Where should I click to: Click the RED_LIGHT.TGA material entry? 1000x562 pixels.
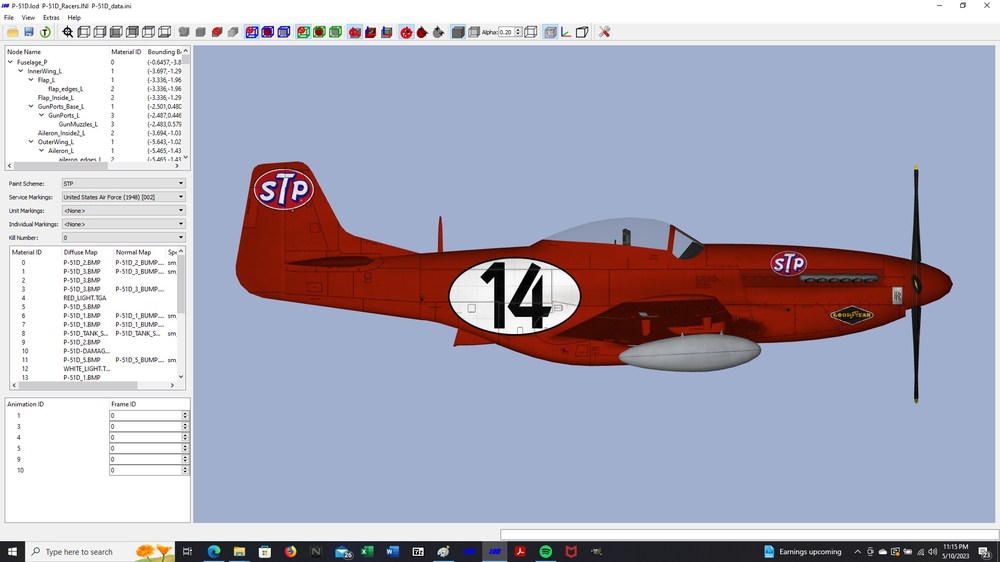coord(85,298)
